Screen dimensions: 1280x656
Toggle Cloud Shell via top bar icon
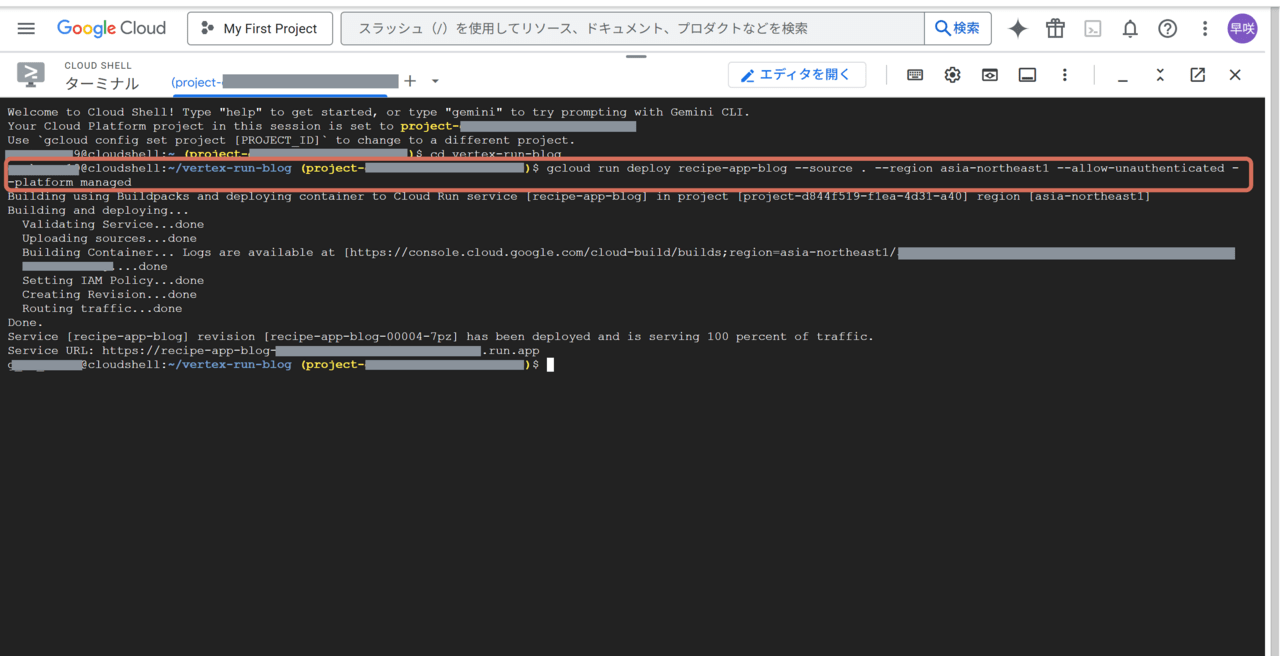[1093, 29]
